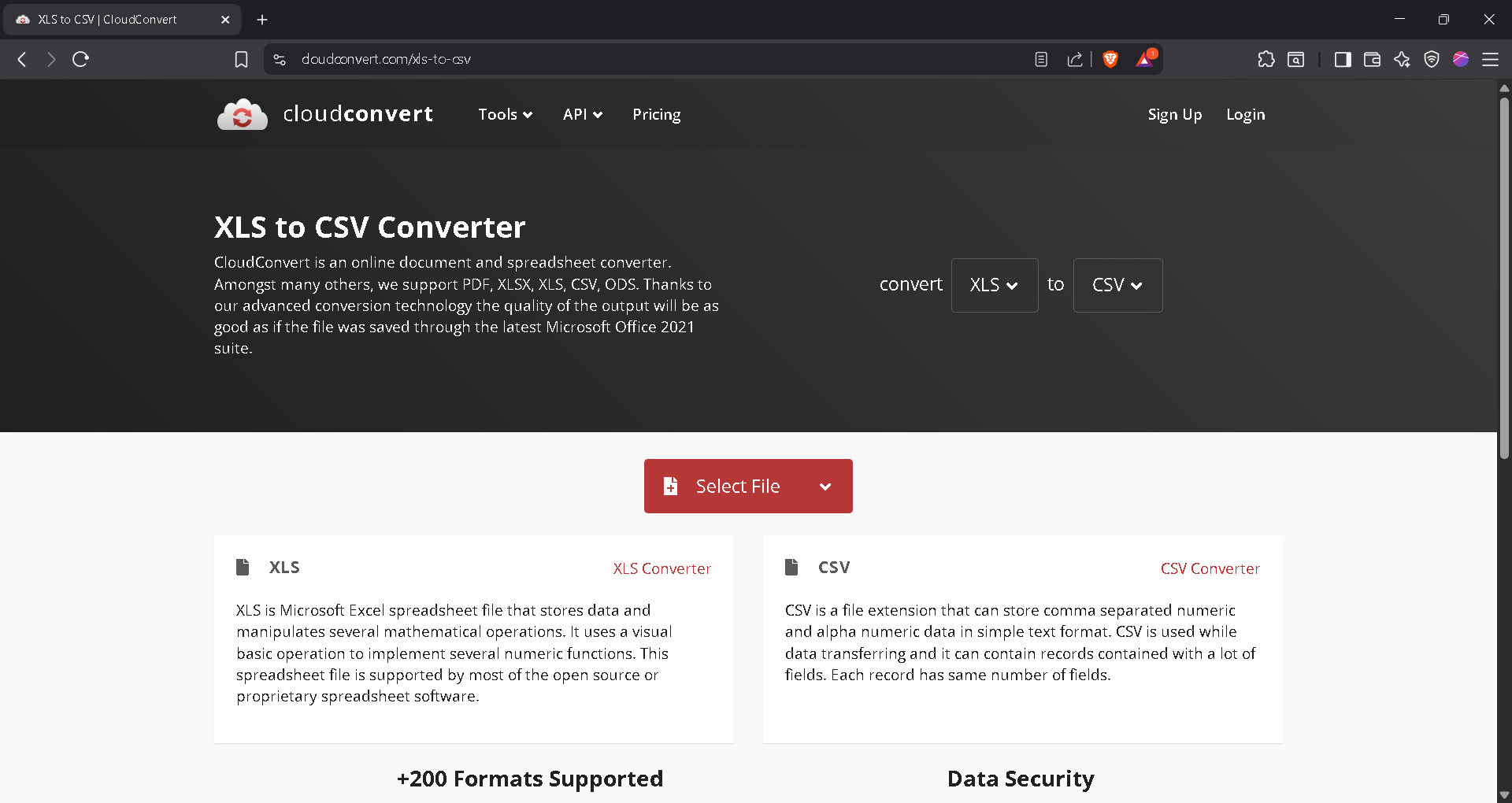The width and height of the screenshot is (1512, 803).
Task: Expand the API menu
Action: coord(583,114)
